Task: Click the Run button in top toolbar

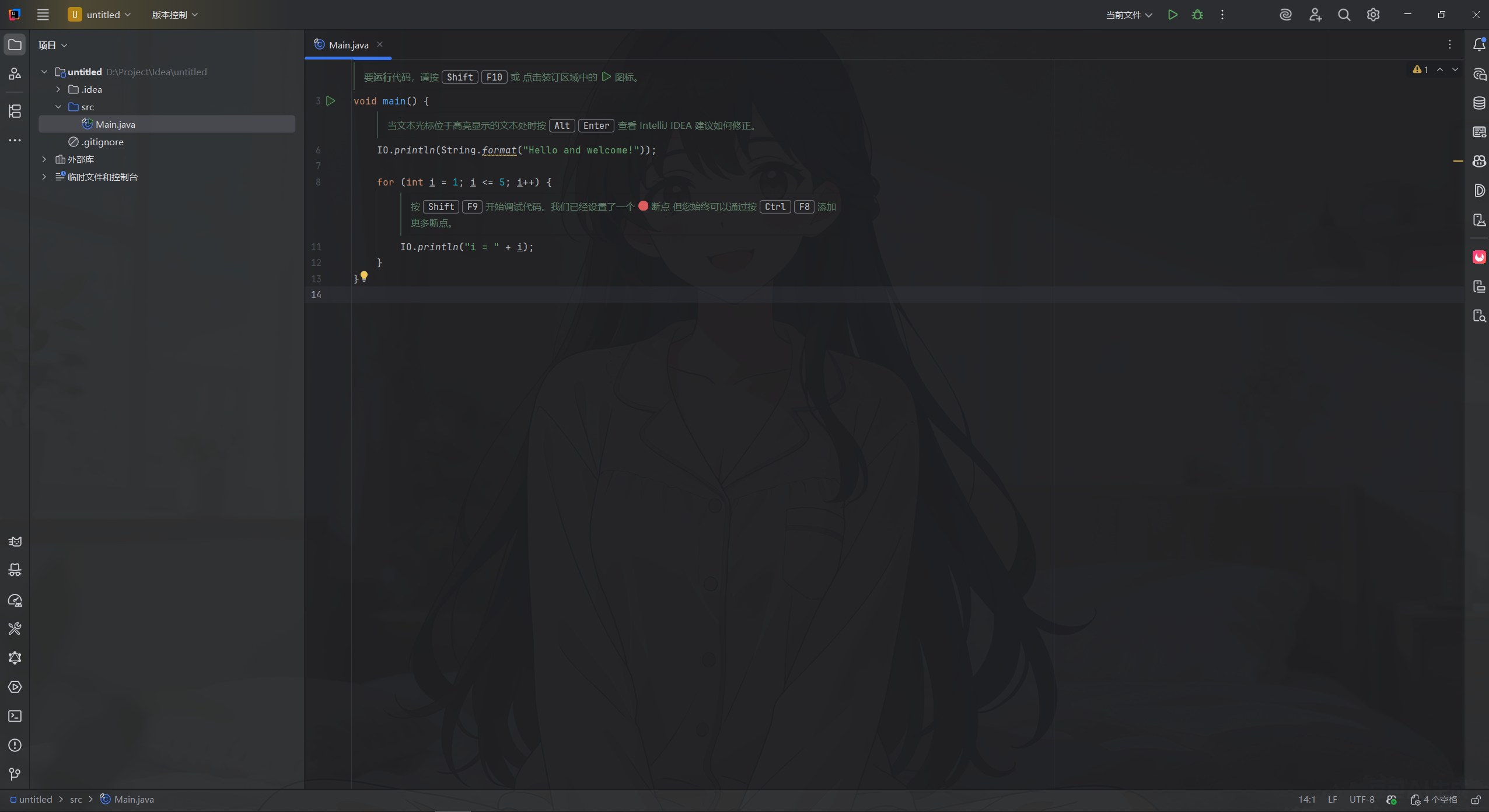Action: pos(1172,15)
